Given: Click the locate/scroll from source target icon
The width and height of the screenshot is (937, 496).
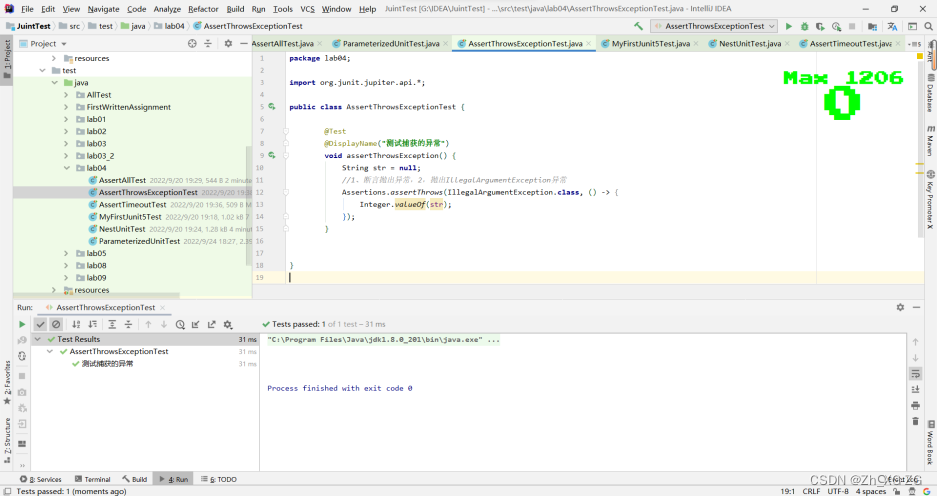Looking at the screenshot, I should (x=192, y=44).
